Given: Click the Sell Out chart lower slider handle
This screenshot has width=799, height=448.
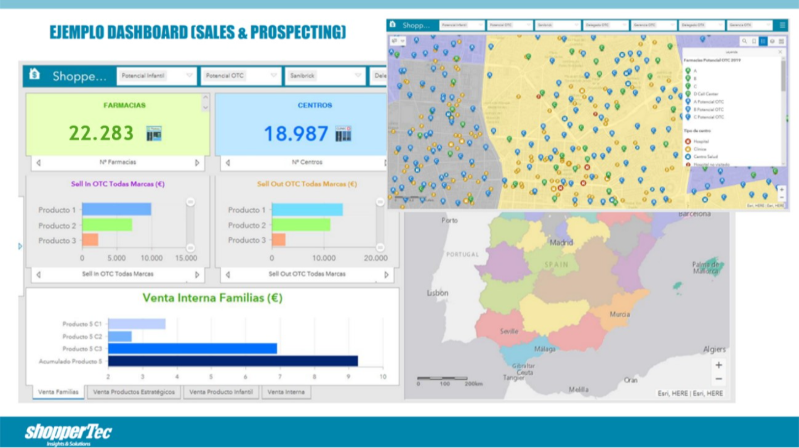Looking at the screenshot, I should click(x=381, y=247).
